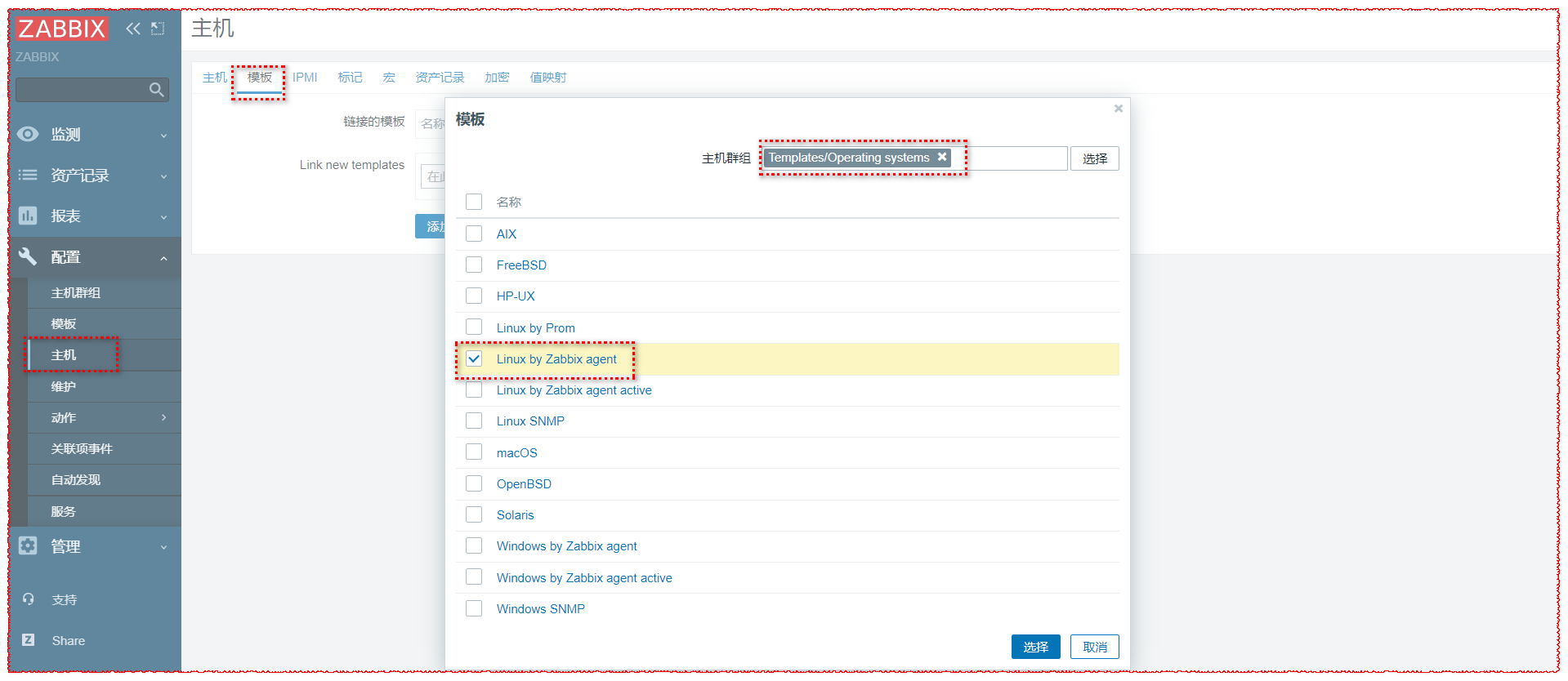
Task: Open the 主机 sidebar menu item
Action: (105, 354)
